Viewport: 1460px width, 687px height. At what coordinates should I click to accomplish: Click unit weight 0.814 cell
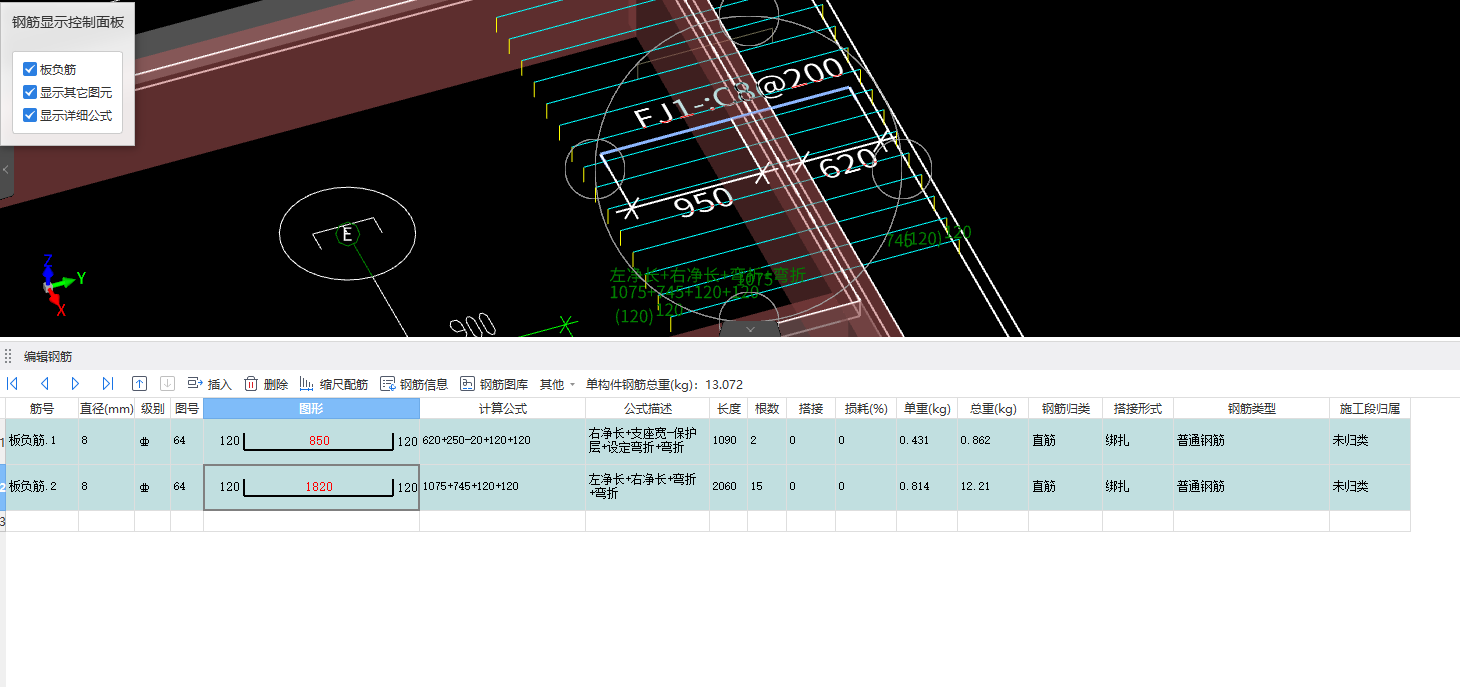point(927,487)
